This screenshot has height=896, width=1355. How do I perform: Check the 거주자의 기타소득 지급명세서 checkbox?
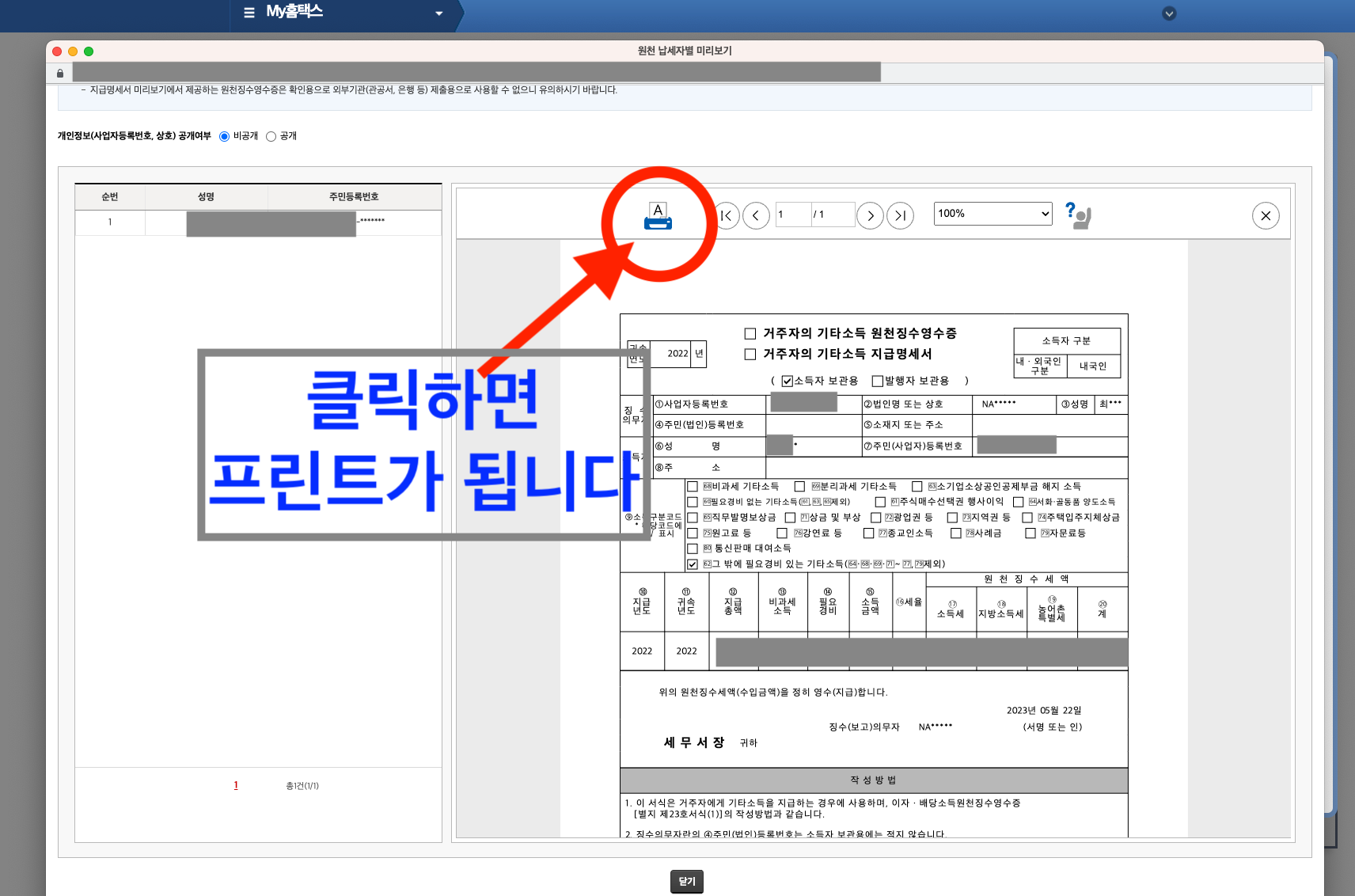pos(750,354)
